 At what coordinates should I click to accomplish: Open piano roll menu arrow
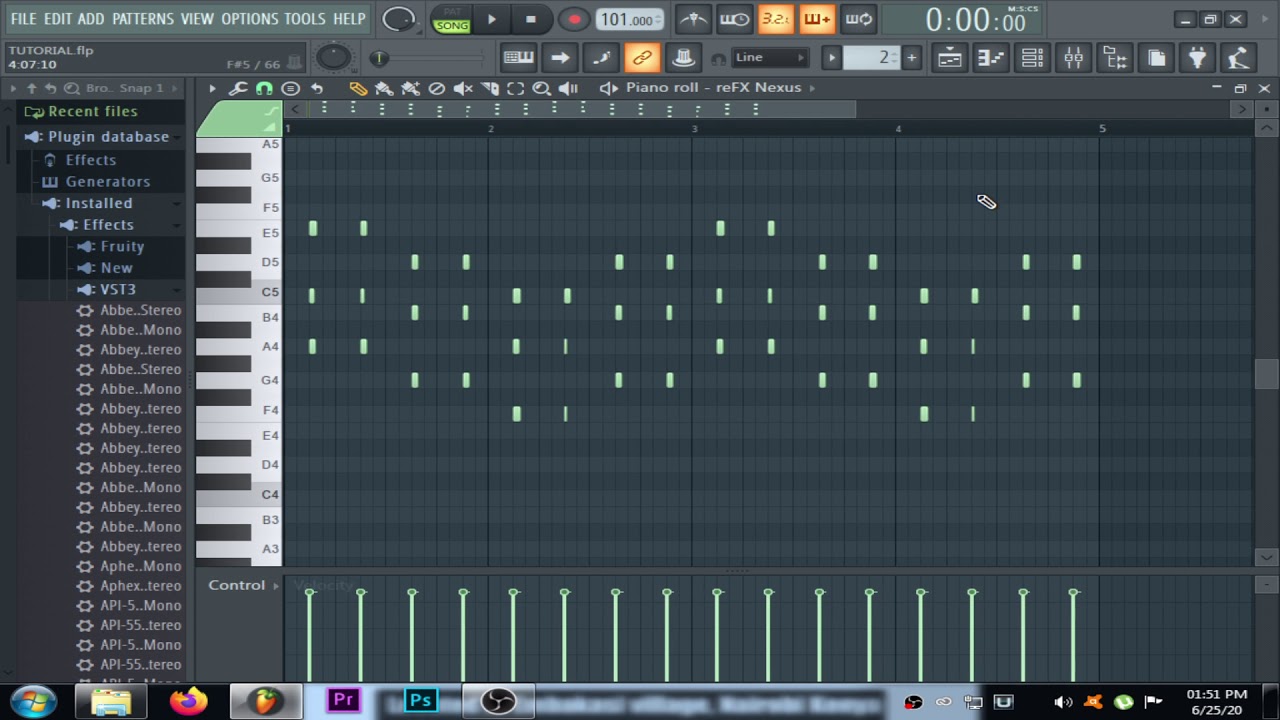tap(212, 88)
